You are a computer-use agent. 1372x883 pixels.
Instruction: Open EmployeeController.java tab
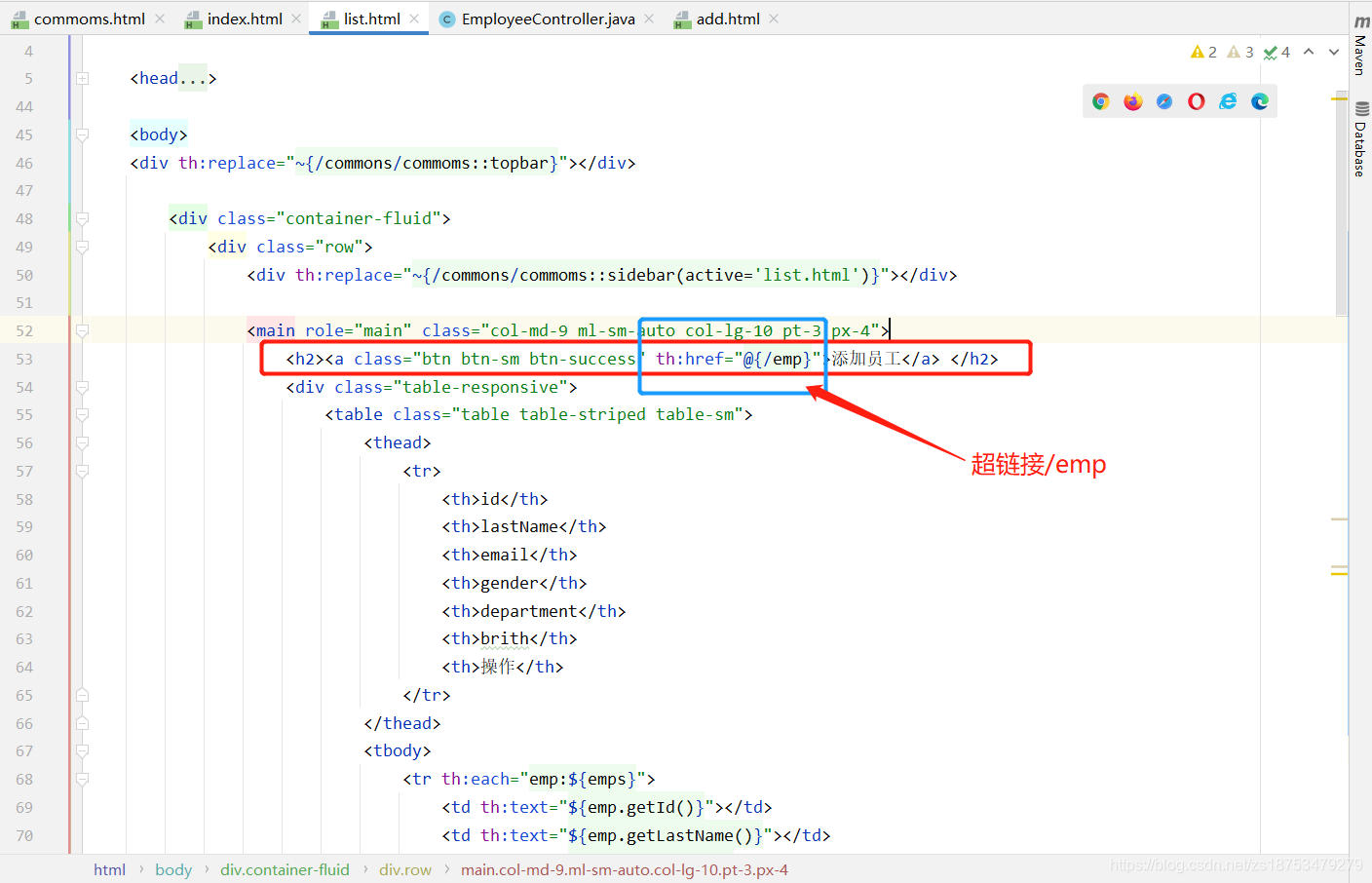(548, 19)
